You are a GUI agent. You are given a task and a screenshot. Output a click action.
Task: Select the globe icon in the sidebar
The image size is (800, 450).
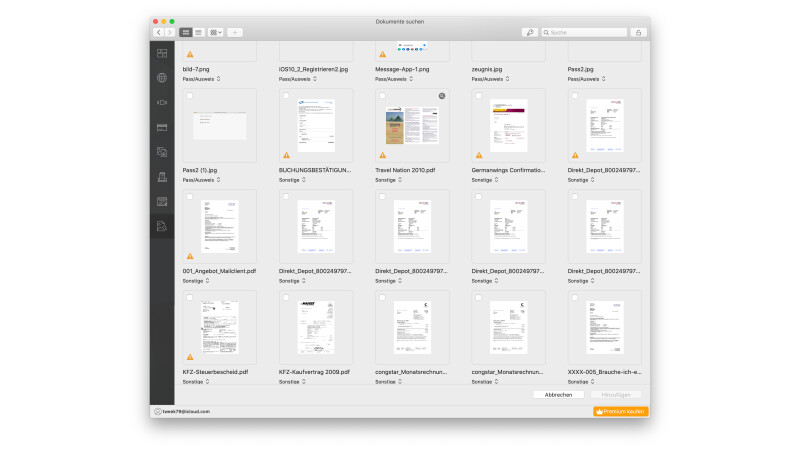coord(161,78)
